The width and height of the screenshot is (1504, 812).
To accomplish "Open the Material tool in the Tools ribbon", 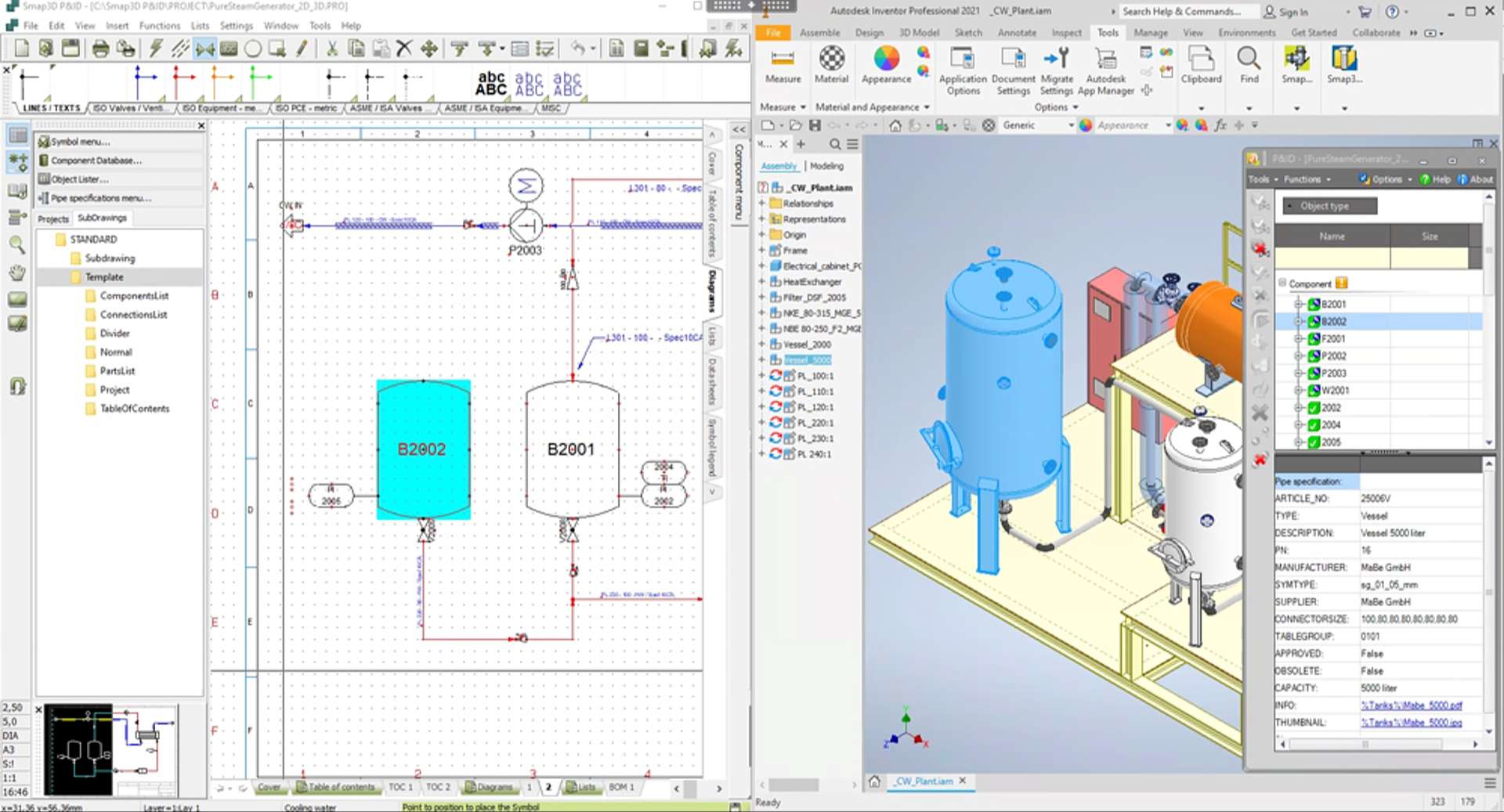I will click(831, 67).
